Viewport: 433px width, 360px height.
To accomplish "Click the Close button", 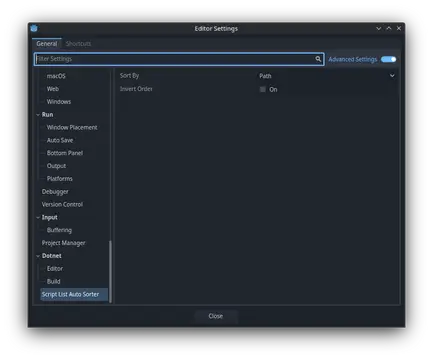I will 216,316.
